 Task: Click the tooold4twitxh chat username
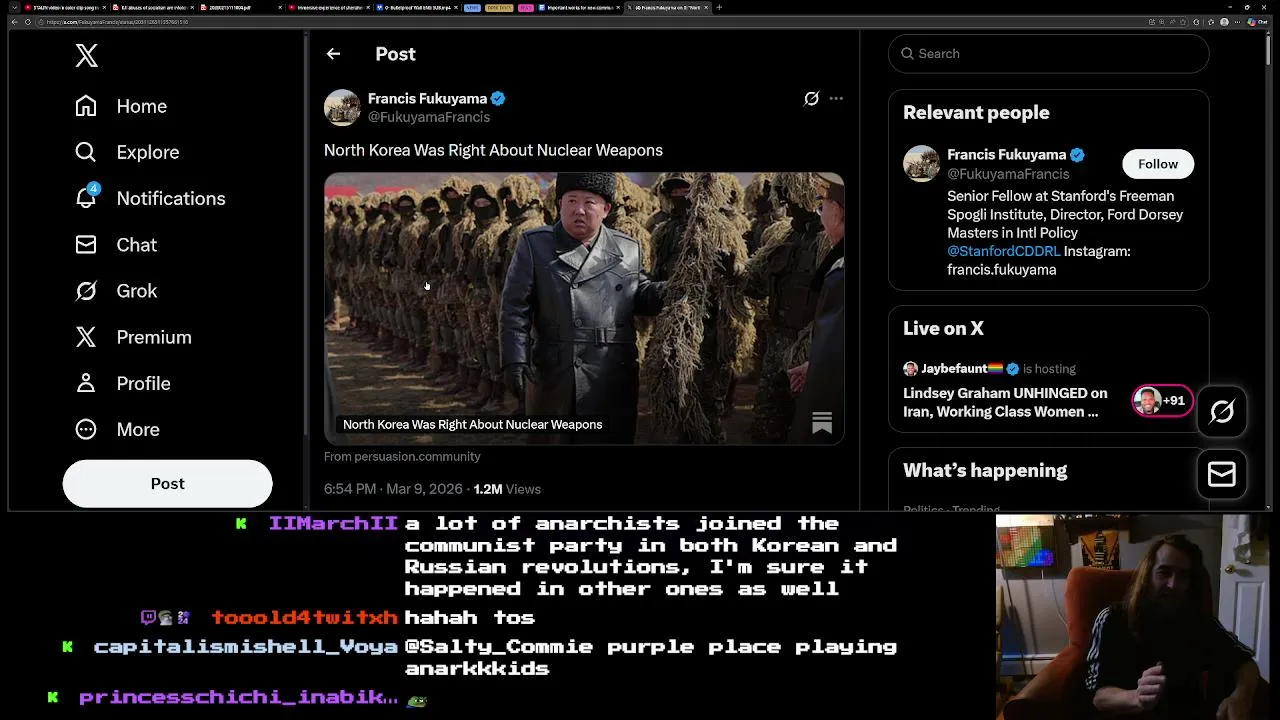point(304,617)
